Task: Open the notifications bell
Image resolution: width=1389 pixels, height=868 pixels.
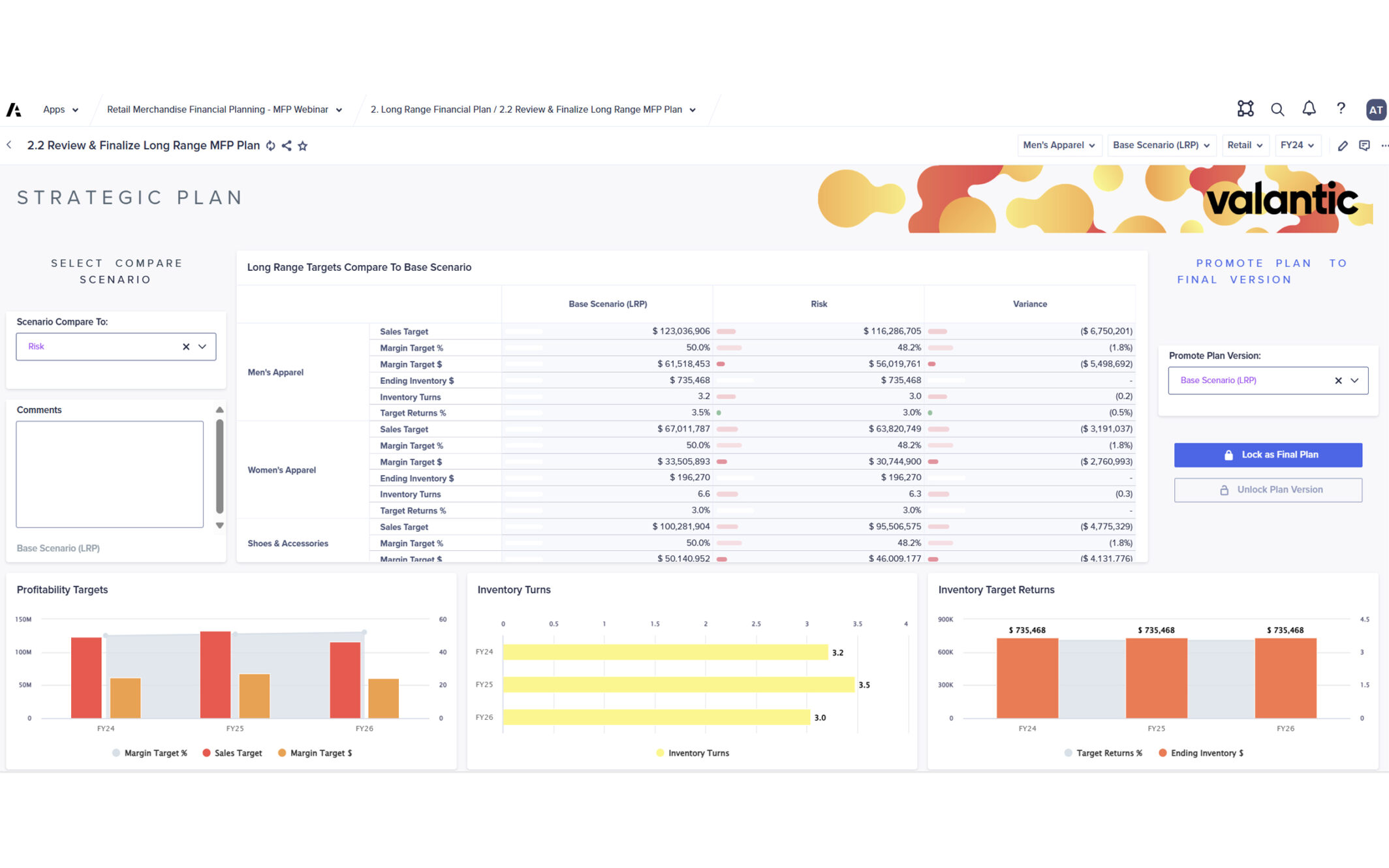Action: click(x=1309, y=109)
